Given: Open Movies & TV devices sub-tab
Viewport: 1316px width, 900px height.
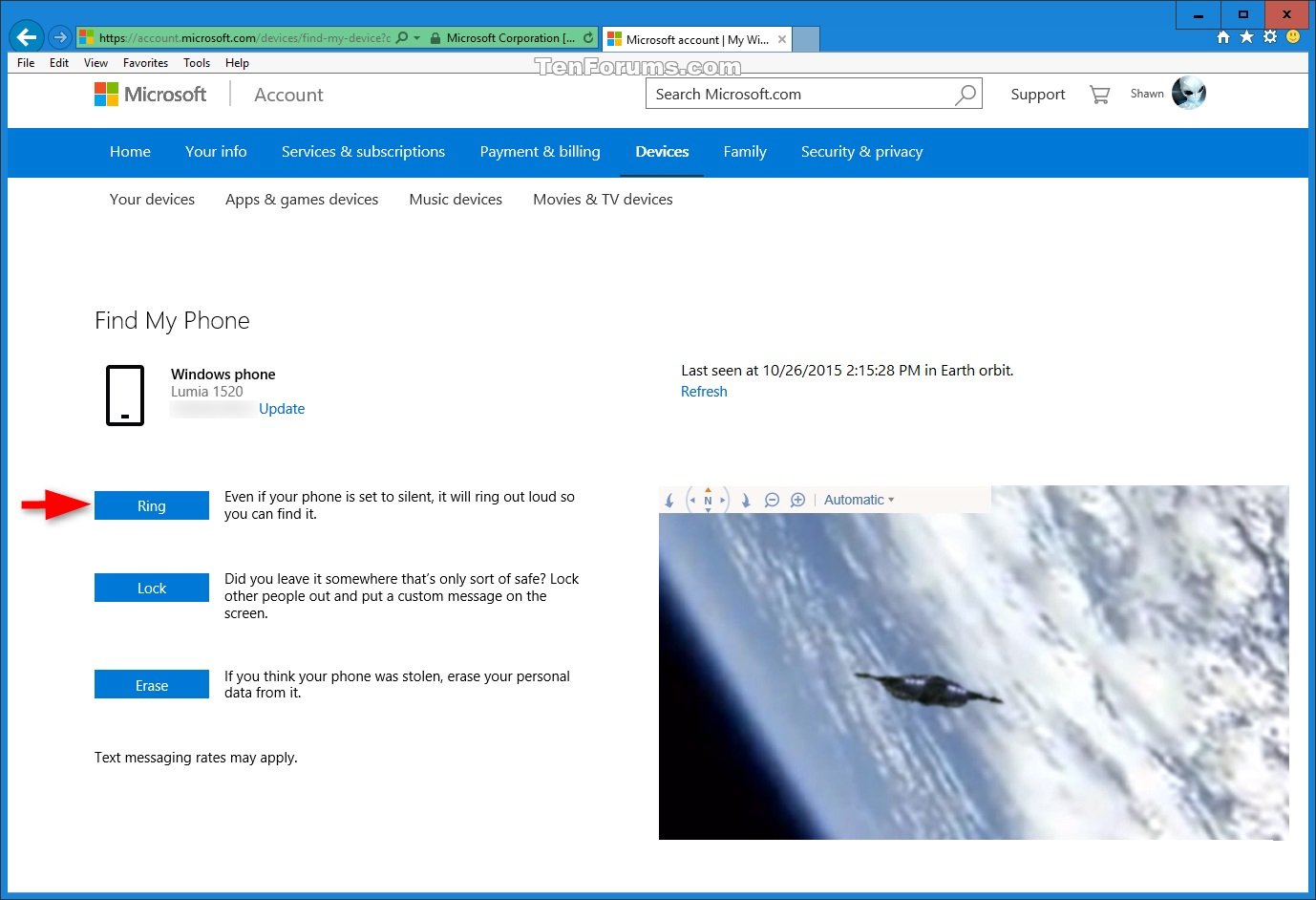Looking at the screenshot, I should (603, 200).
